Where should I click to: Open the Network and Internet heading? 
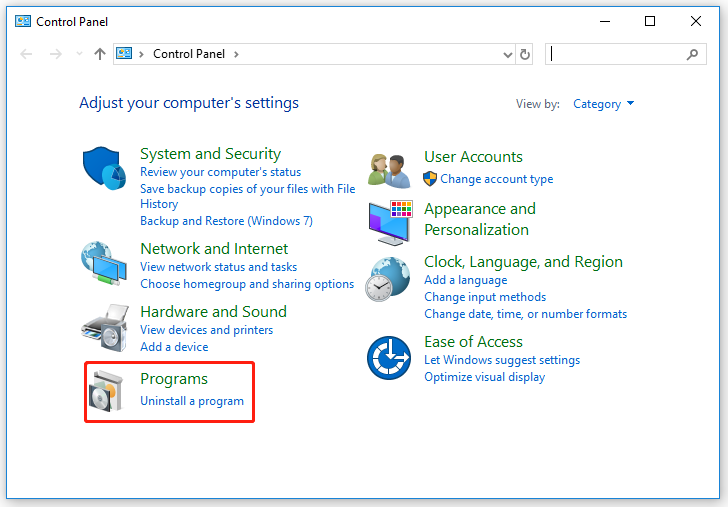point(214,248)
